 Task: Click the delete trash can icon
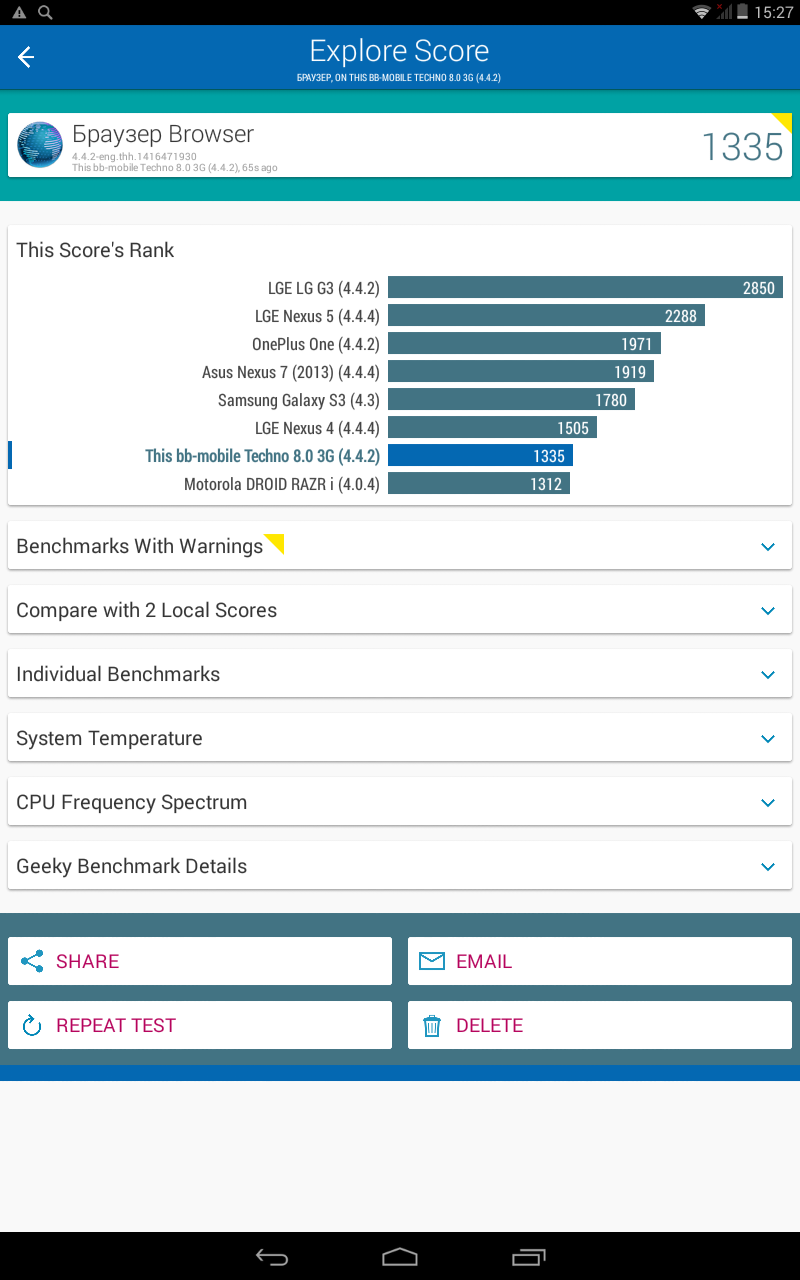[x=432, y=1025]
